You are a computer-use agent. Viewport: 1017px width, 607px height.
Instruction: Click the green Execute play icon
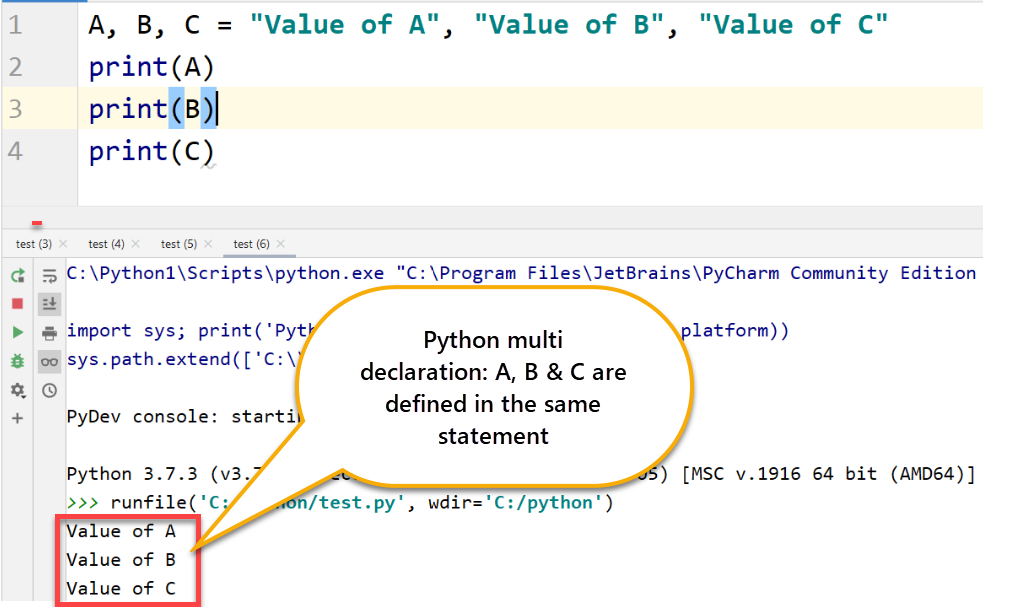tap(18, 332)
